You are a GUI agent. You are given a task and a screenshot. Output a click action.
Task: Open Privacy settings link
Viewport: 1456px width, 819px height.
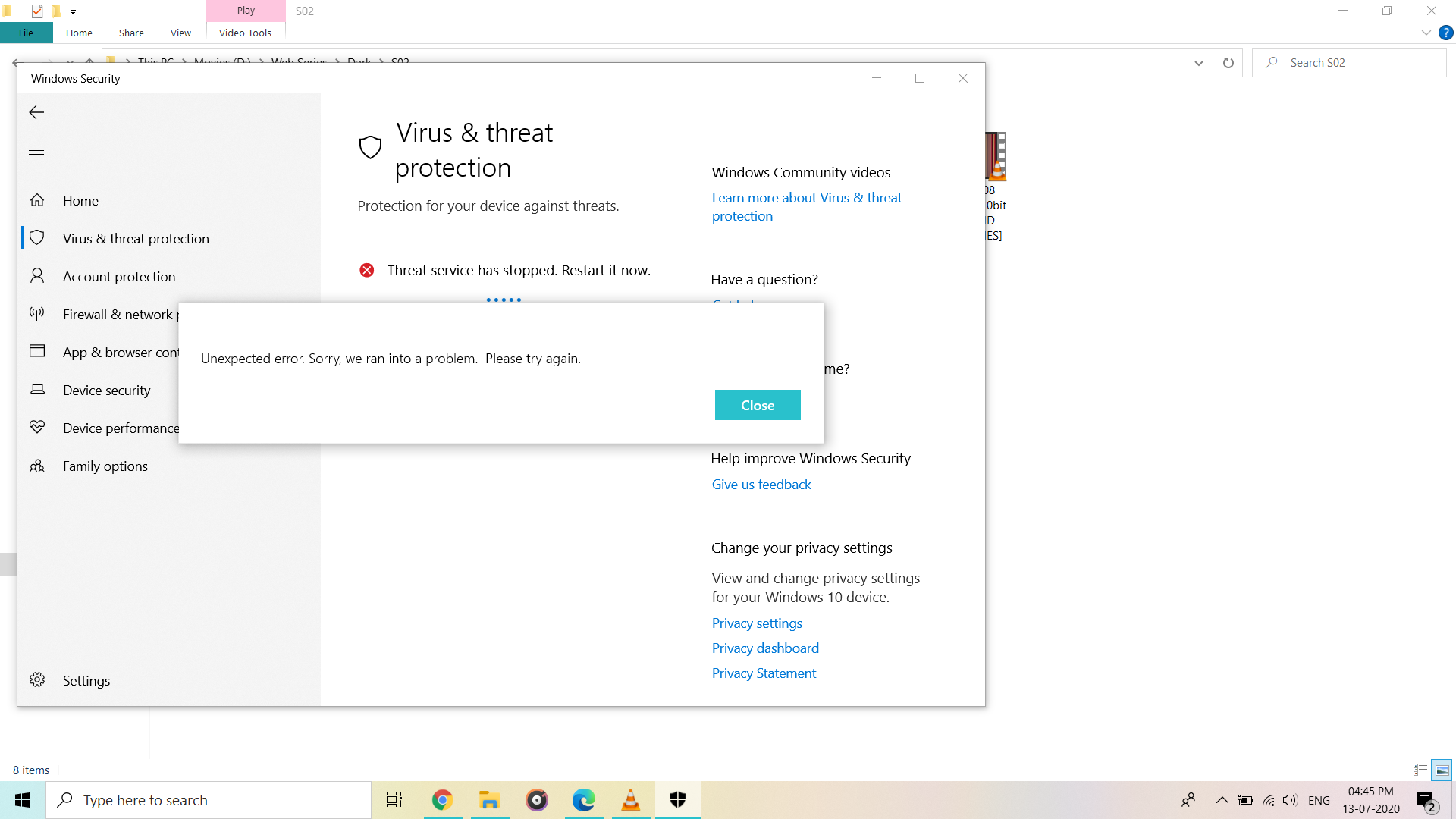(x=756, y=623)
